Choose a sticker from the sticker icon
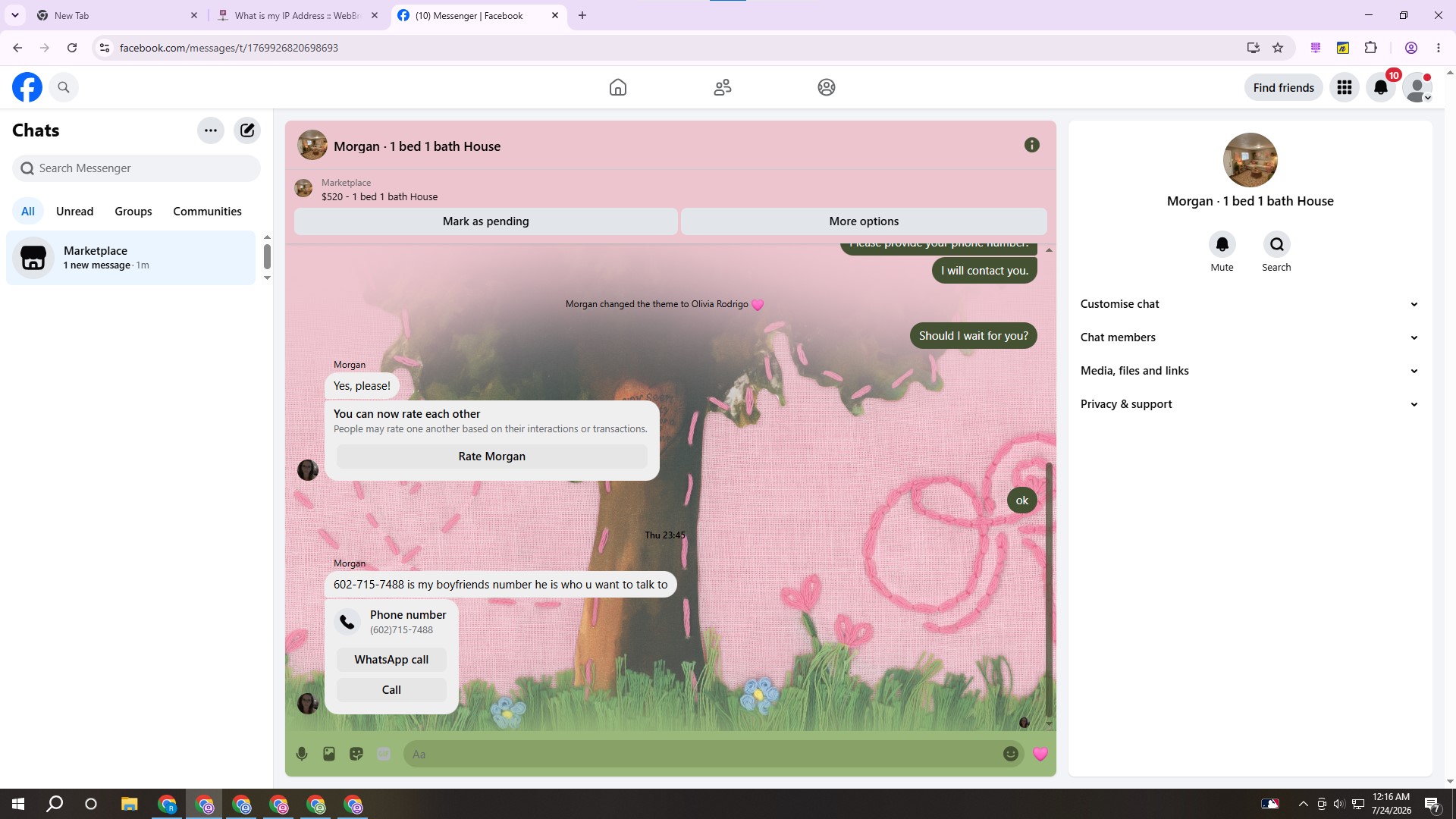 coord(356,754)
